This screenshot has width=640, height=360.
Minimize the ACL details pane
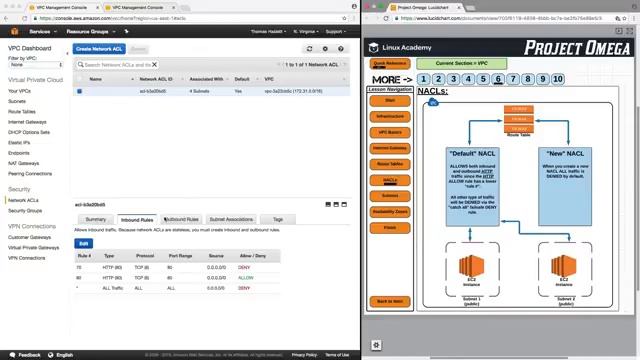(328, 204)
